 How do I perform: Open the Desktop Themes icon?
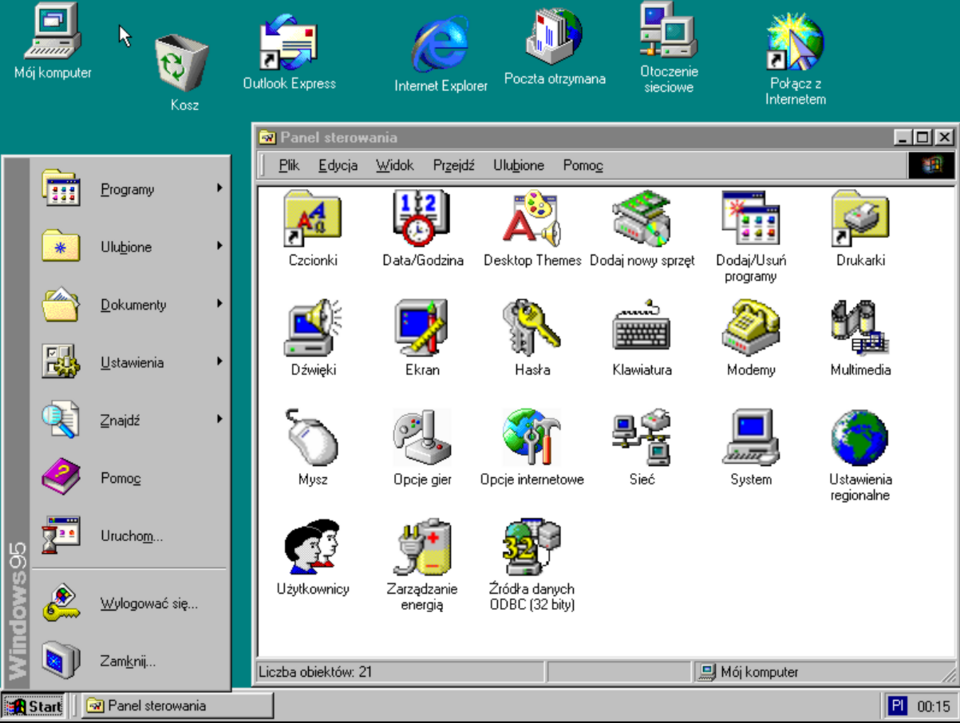(x=531, y=218)
